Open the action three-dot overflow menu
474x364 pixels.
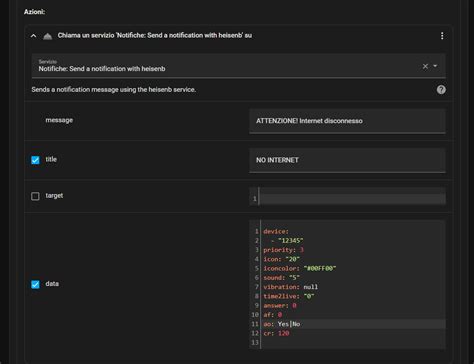(x=442, y=36)
